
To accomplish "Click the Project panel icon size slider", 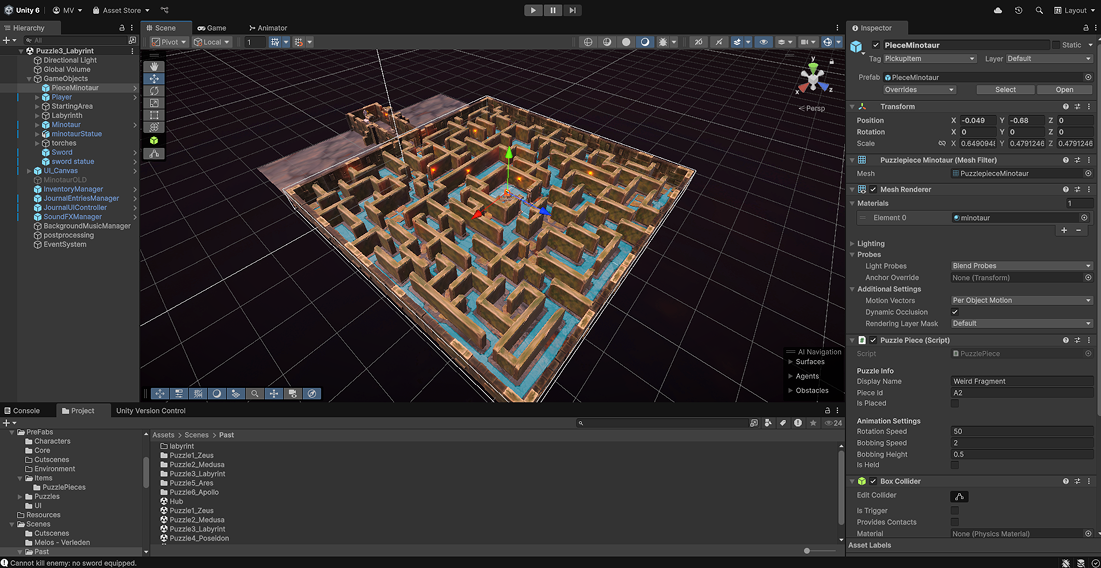I will [x=807, y=551].
